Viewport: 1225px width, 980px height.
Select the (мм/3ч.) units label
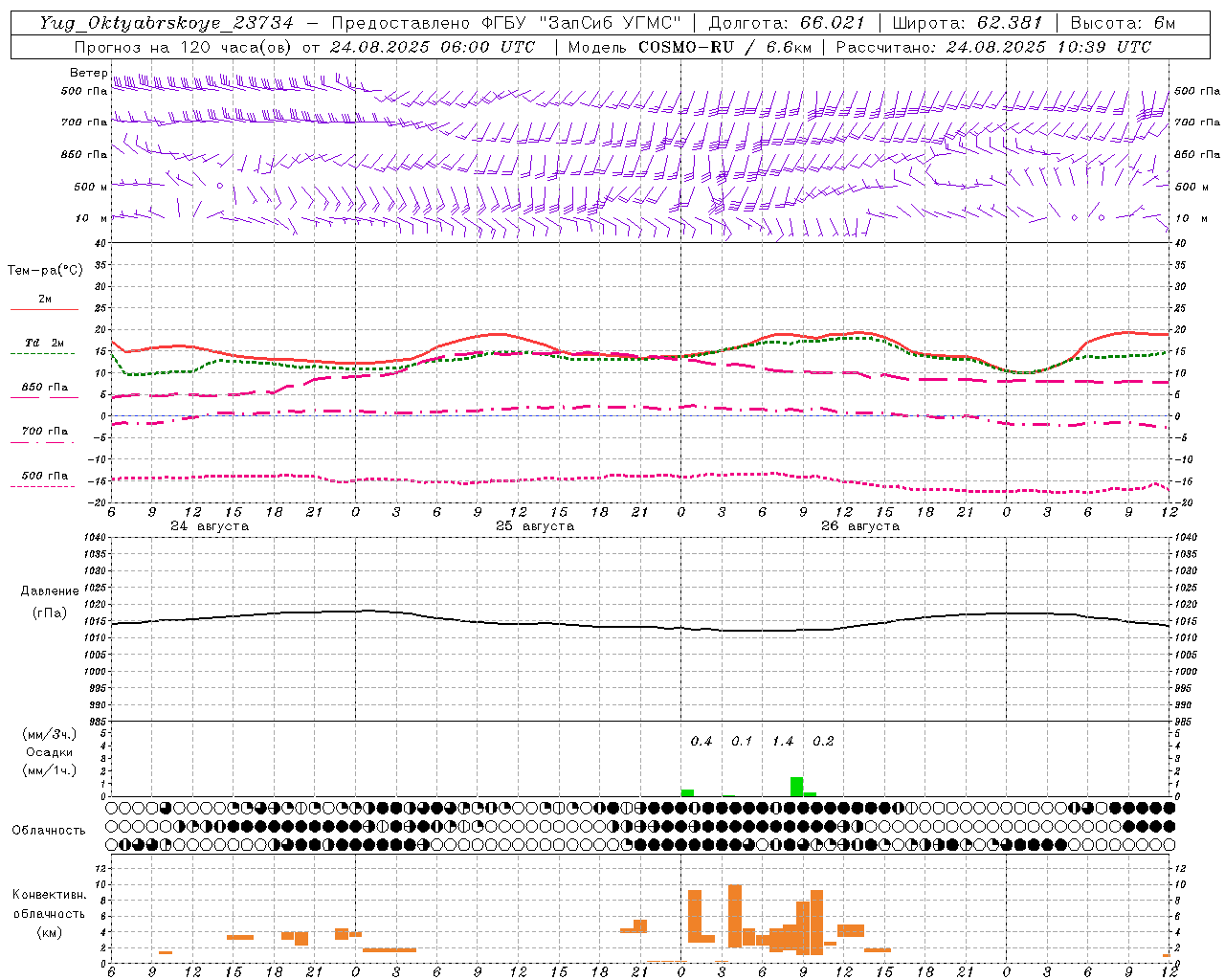50,735
